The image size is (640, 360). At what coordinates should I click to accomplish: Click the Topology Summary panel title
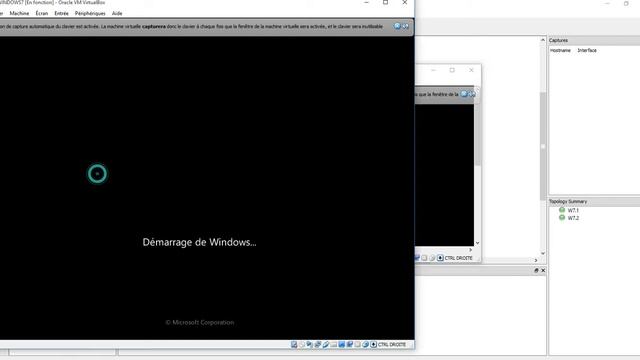[568, 201]
